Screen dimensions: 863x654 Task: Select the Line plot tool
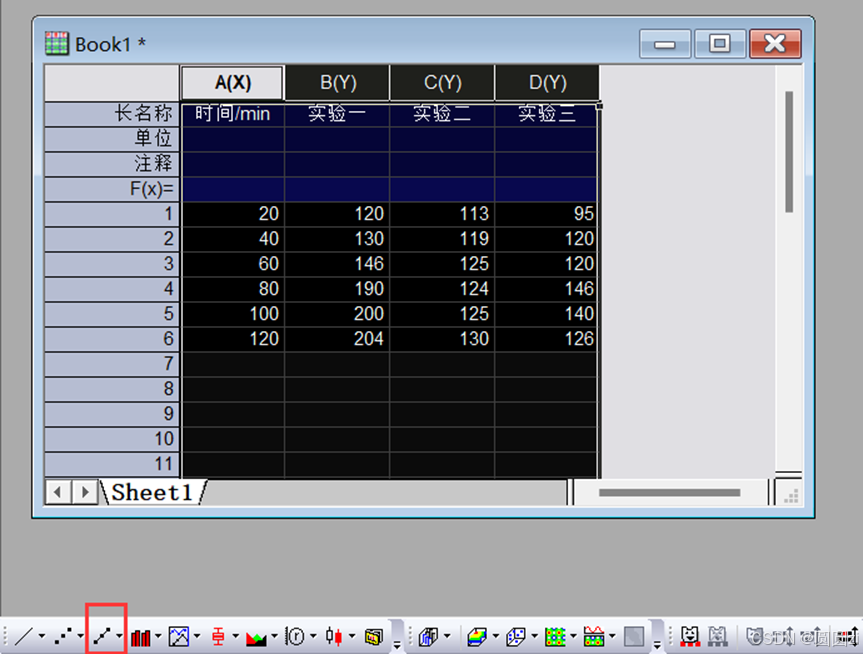[x=23, y=636]
